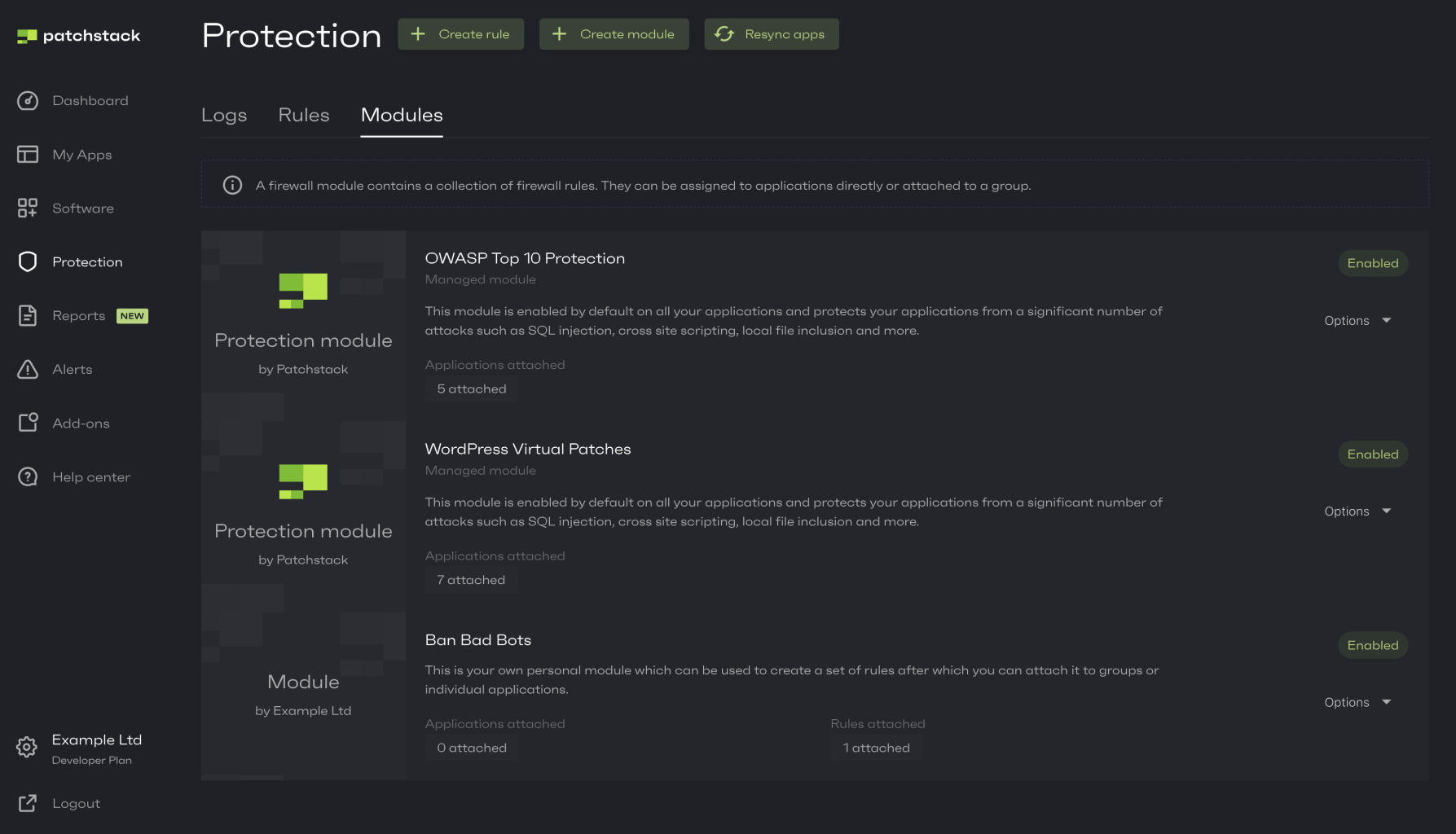The width and height of the screenshot is (1456, 834).
Task: Expand Options dropdown for WordPress Virtual Patches
Action: point(1357,511)
